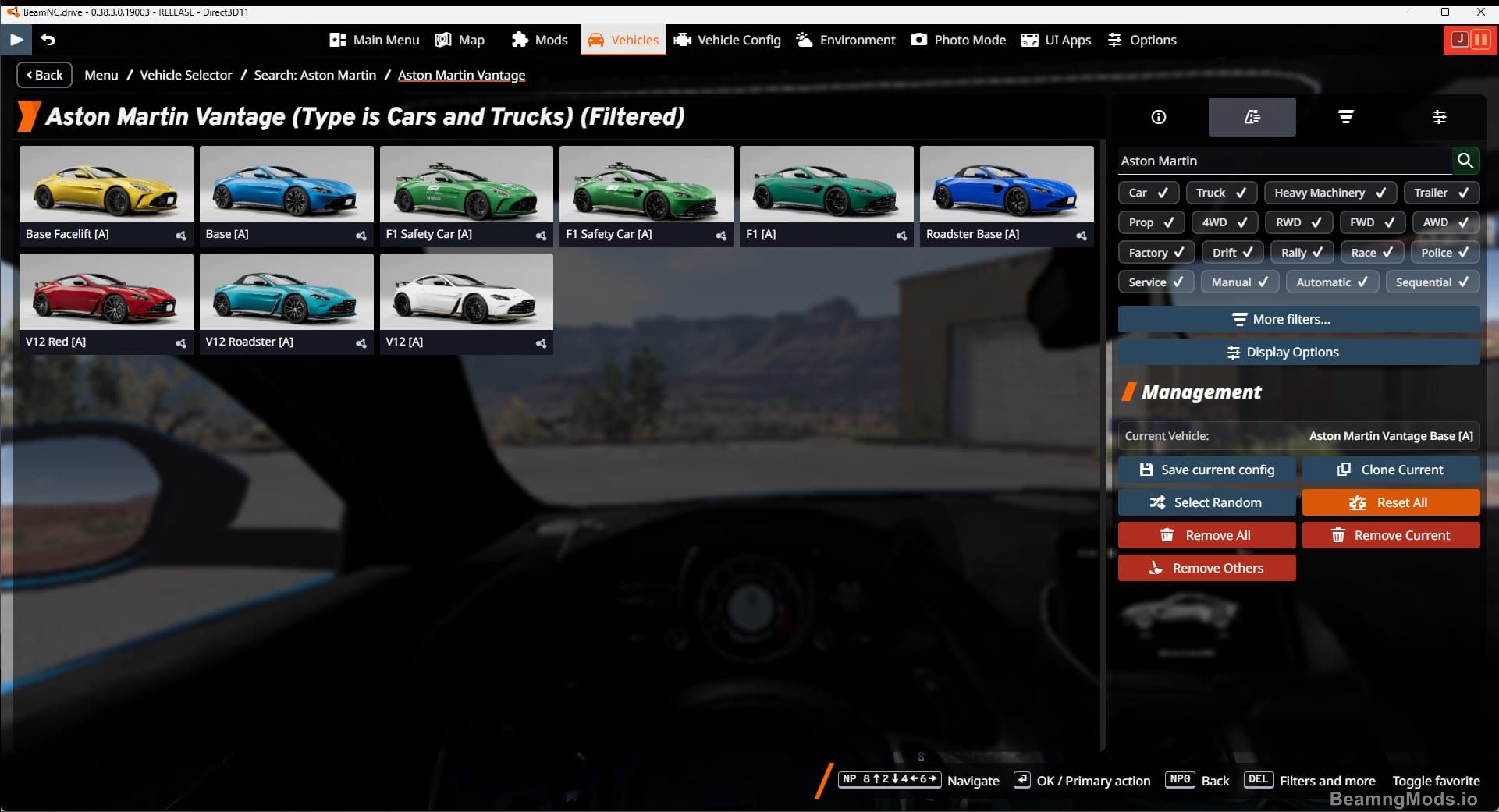Click the Reset All button
Image resolution: width=1499 pixels, height=812 pixels.
[x=1391, y=502]
